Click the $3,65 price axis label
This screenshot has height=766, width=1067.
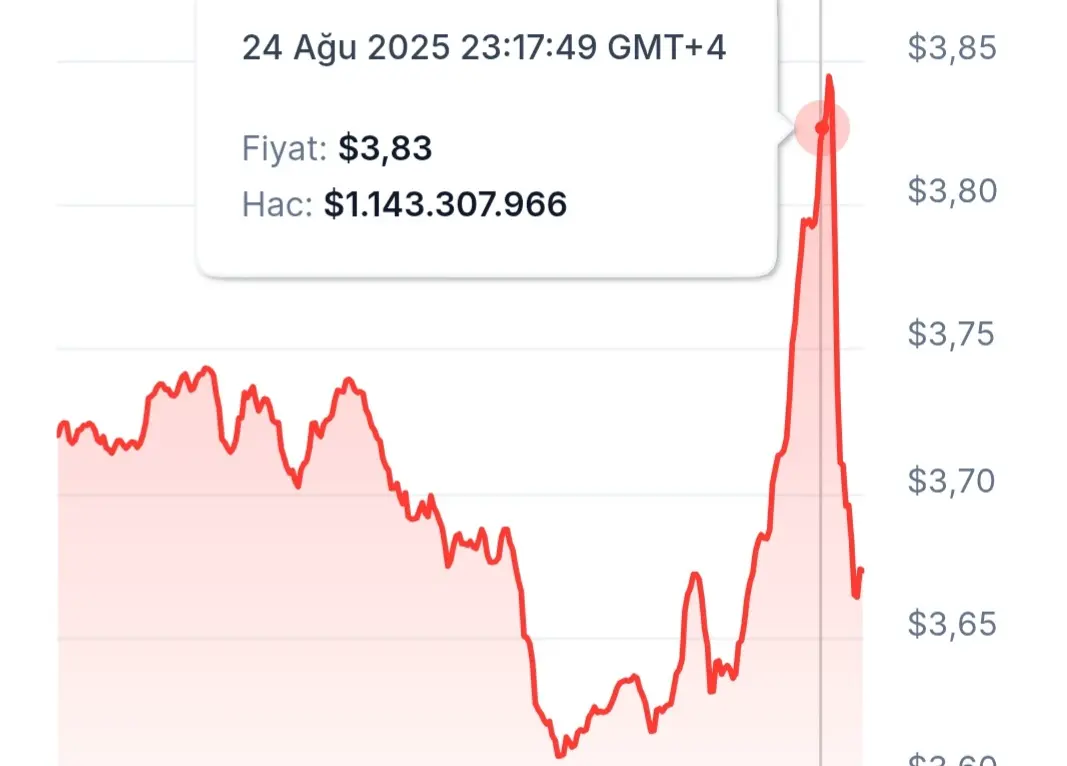951,623
